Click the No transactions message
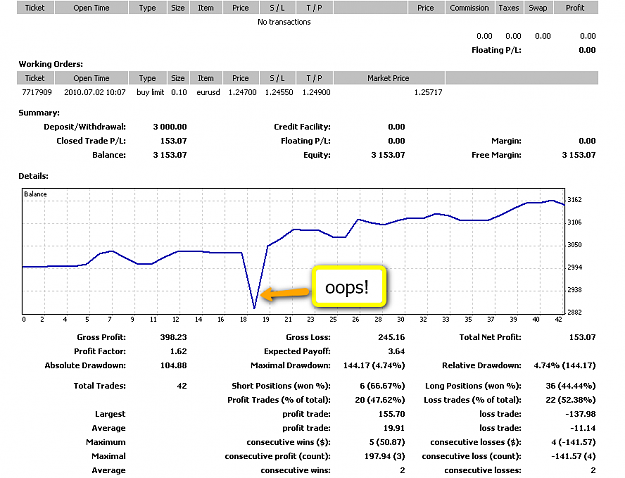The height and width of the screenshot is (478, 625). click(284, 22)
